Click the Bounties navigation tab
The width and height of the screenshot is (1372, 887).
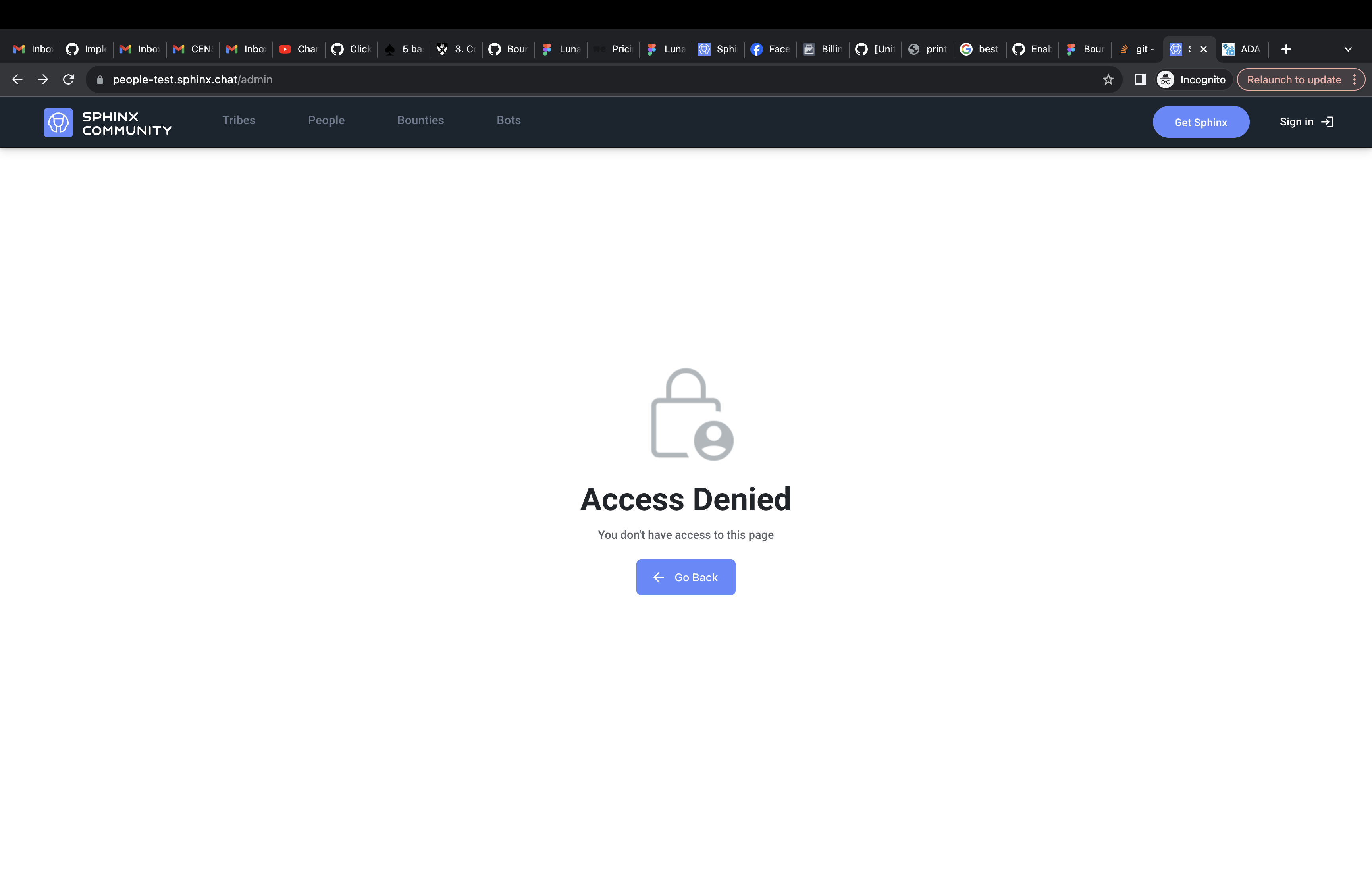tap(420, 120)
